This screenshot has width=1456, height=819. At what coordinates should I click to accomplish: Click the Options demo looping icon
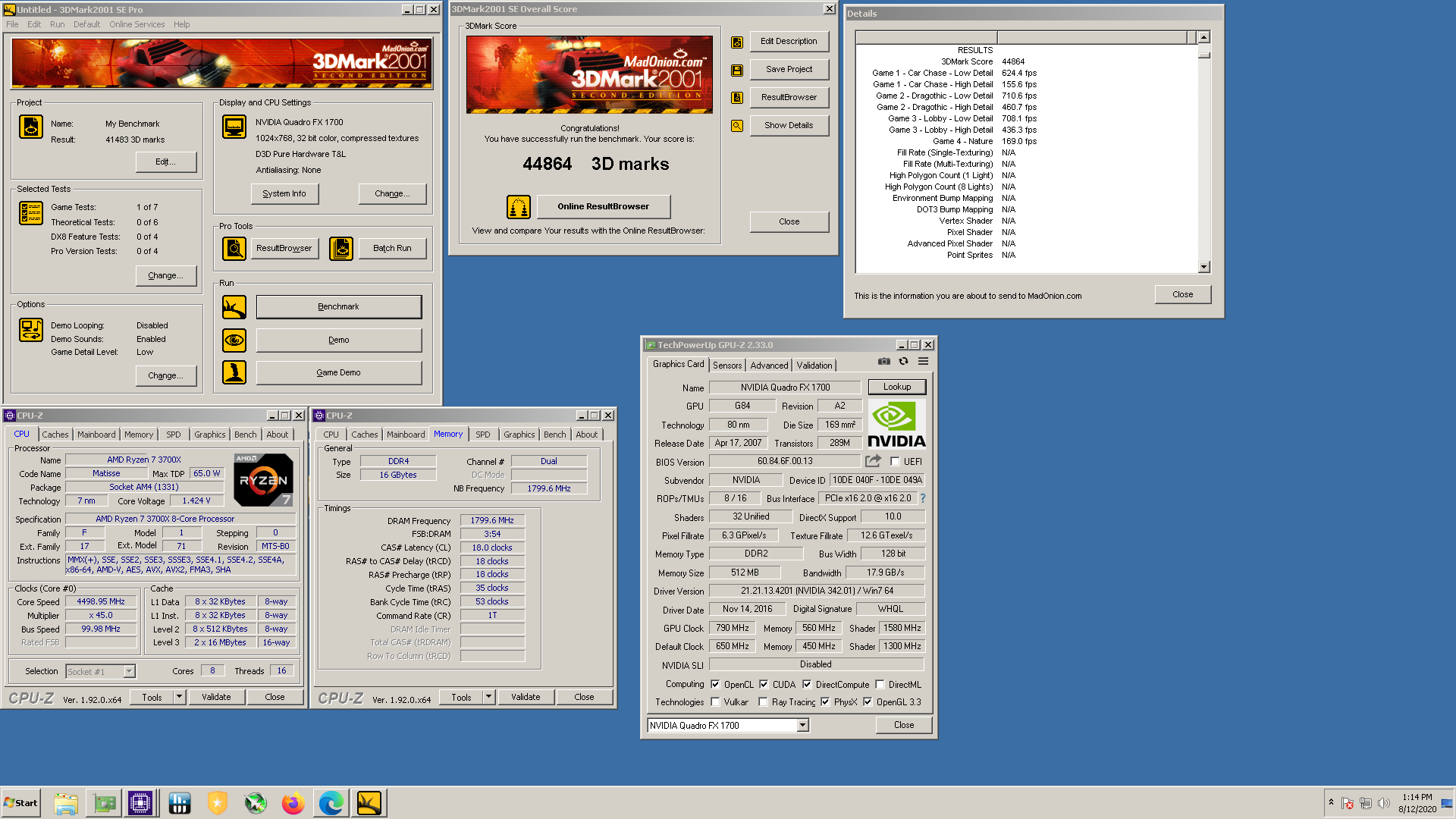31,330
